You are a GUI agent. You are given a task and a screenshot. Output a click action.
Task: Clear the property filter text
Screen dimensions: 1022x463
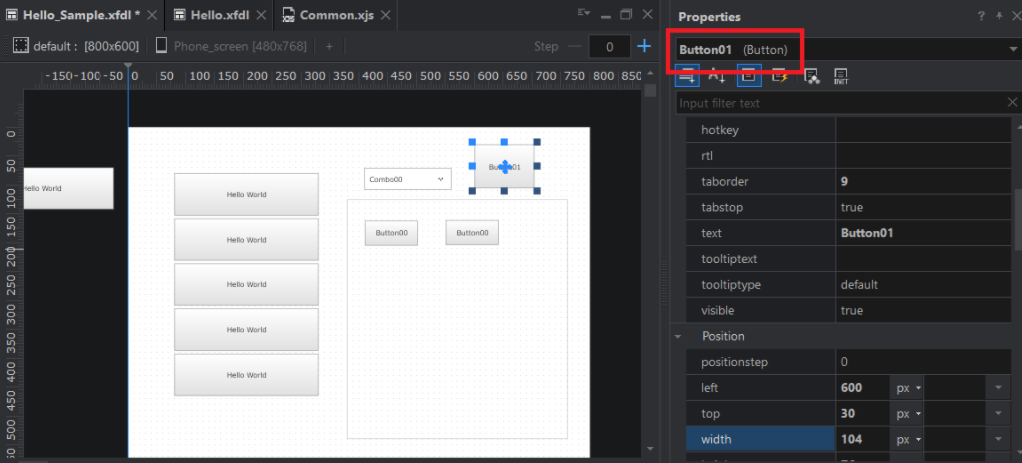coord(1012,102)
